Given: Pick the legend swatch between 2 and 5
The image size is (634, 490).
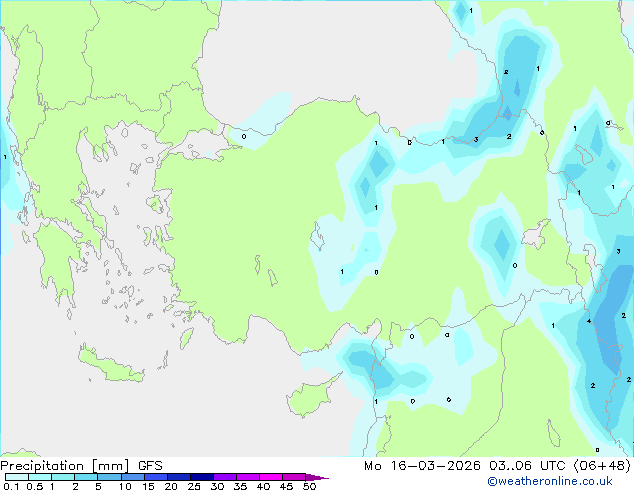Looking at the screenshot, I should pyautogui.click(x=86, y=477).
